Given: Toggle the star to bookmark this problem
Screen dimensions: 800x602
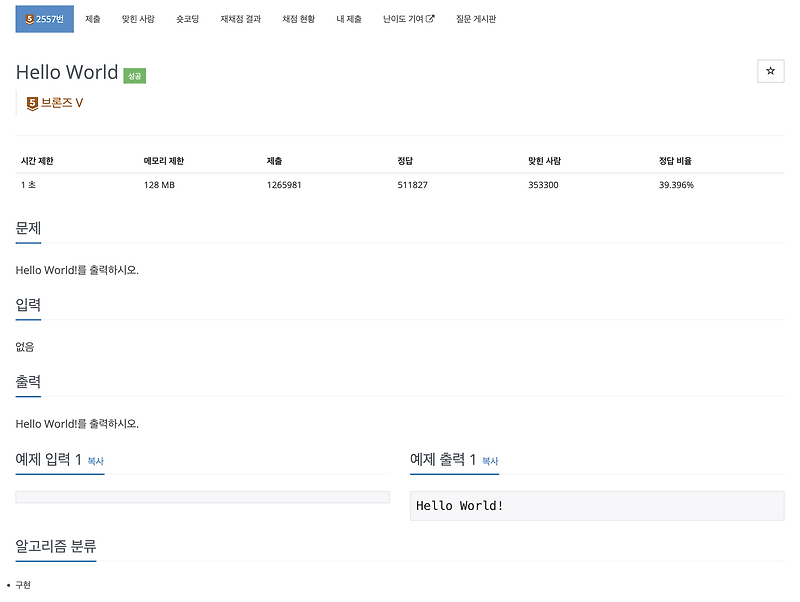Looking at the screenshot, I should pos(770,71).
